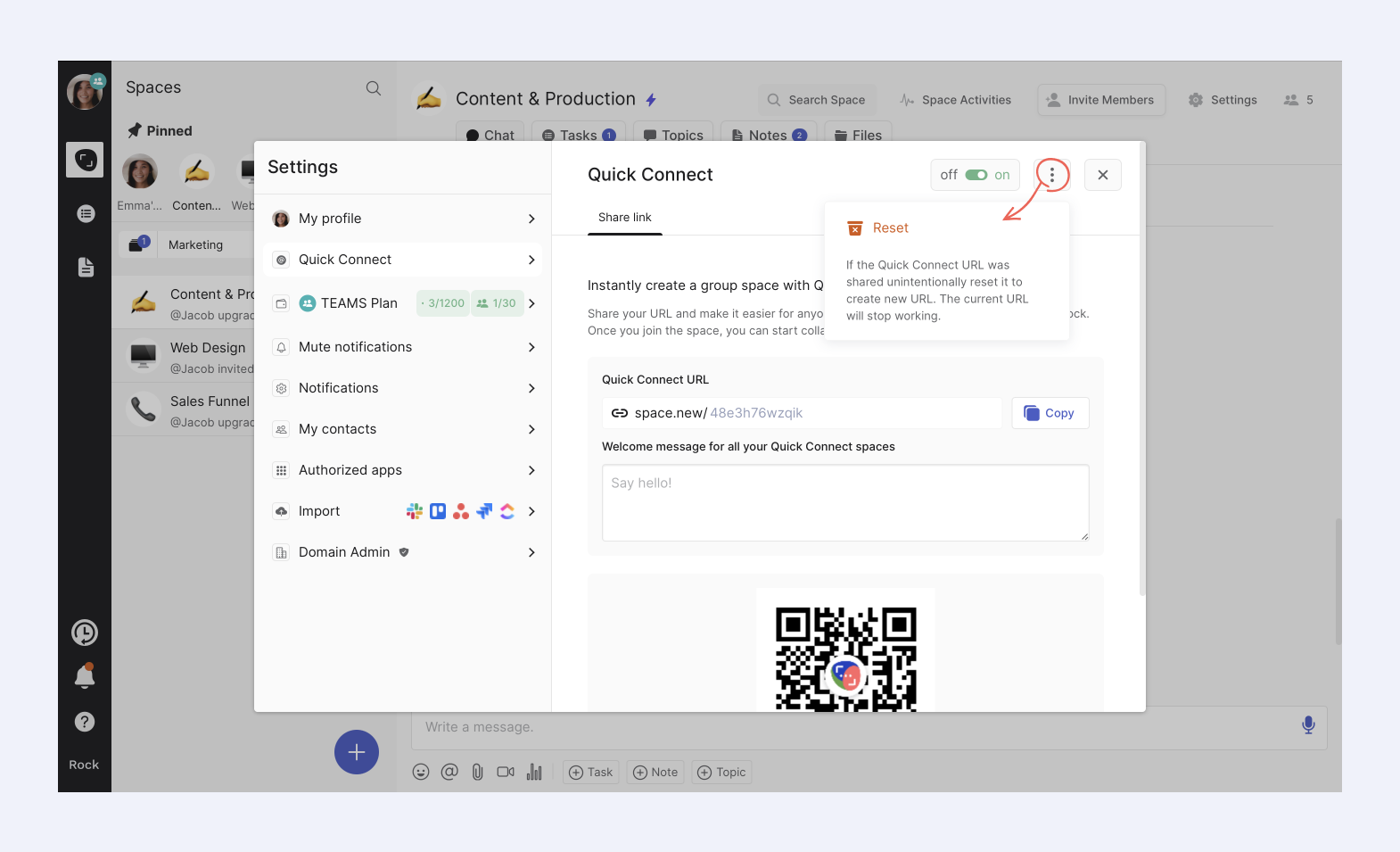Image resolution: width=1400 pixels, height=852 pixels.
Task: Copy the Quick Connect URL
Action: (1050, 413)
